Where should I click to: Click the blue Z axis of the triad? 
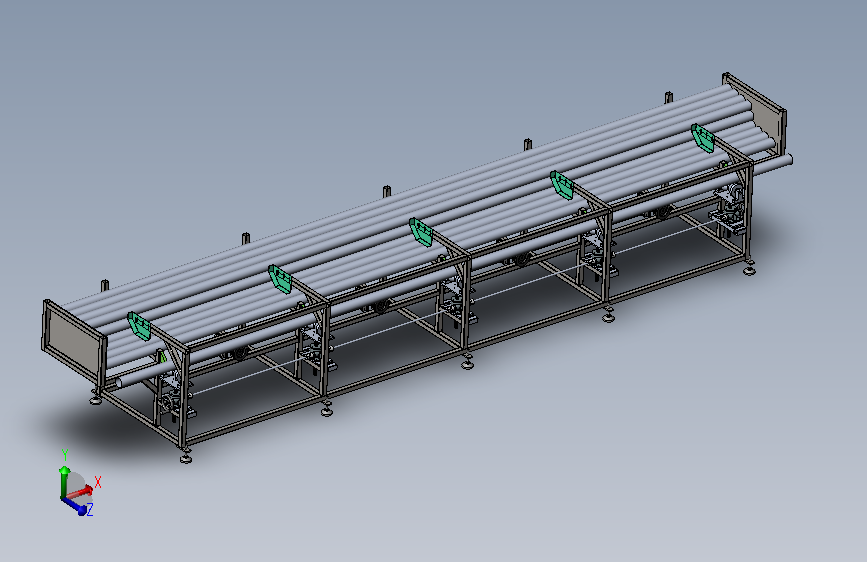point(75,506)
